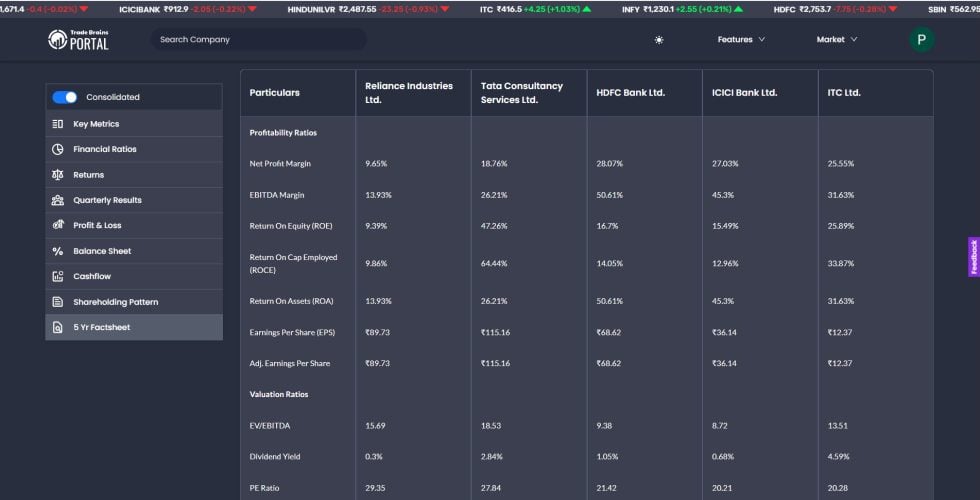Toggle the light/dark theme sun icon
Viewport: 980px width, 500px height.
(659, 39)
